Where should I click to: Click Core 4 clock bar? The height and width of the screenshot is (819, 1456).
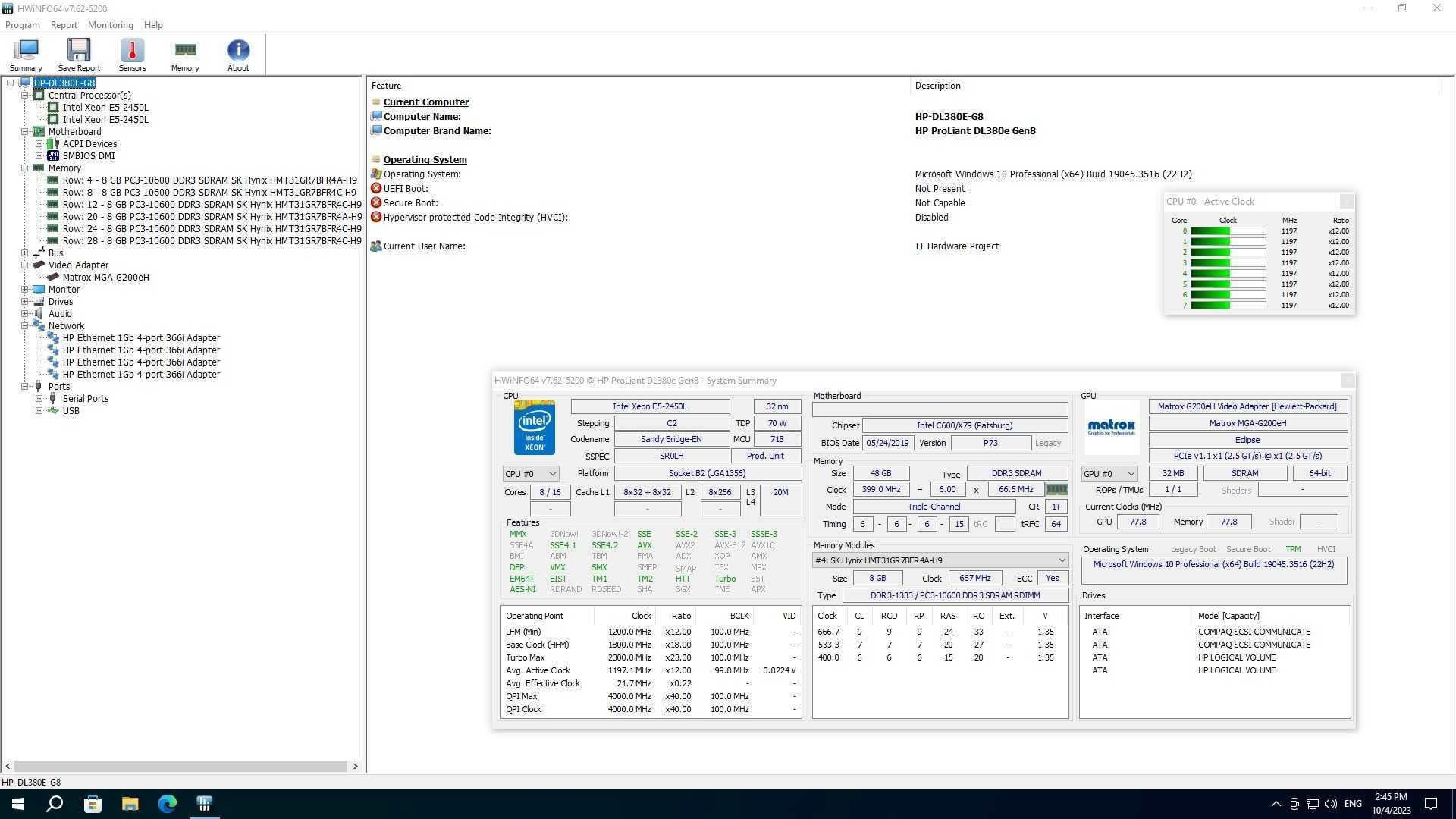pos(1228,274)
